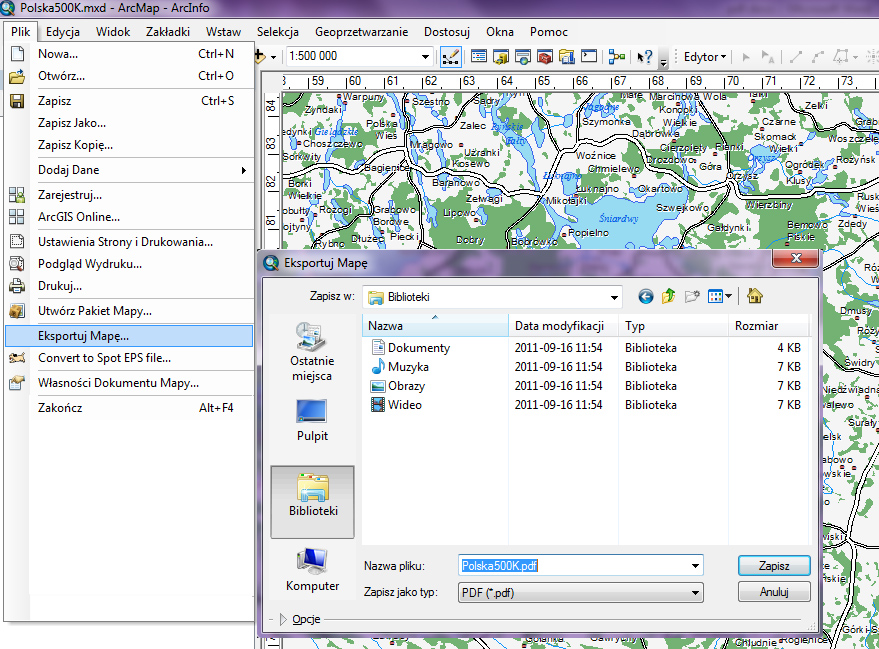Select Pulpit in the places bar
The image size is (879, 649).
(x=312, y=420)
